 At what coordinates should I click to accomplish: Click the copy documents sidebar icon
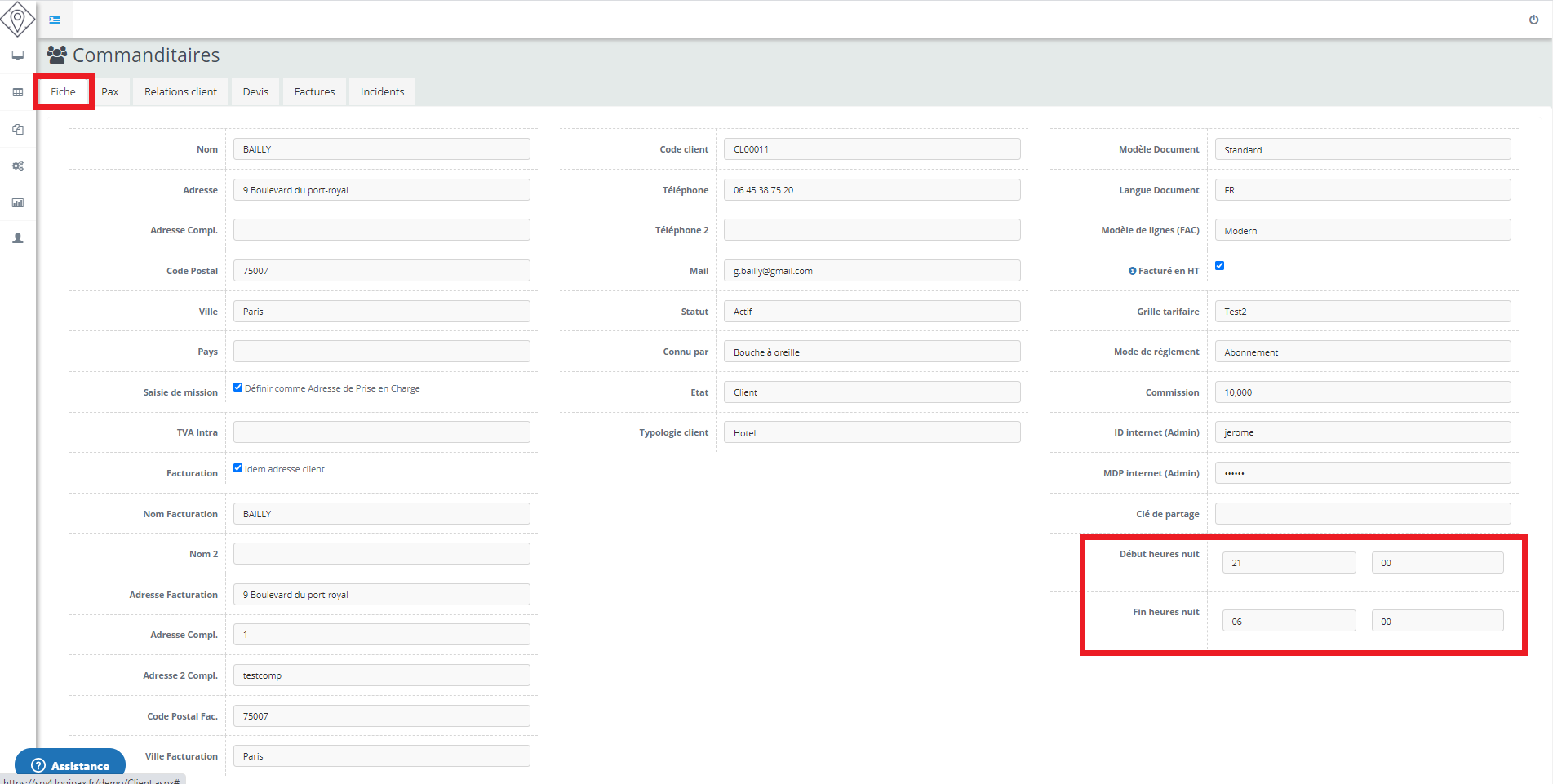[x=17, y=129]
